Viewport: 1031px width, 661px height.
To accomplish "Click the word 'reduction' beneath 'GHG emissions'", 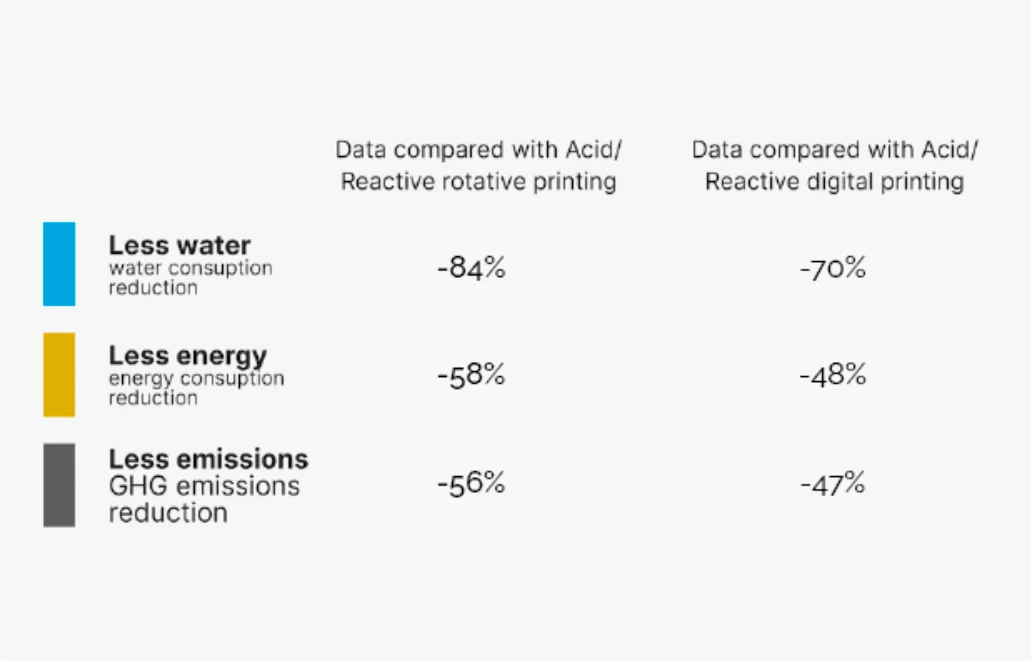I will [x=168, y=513].
